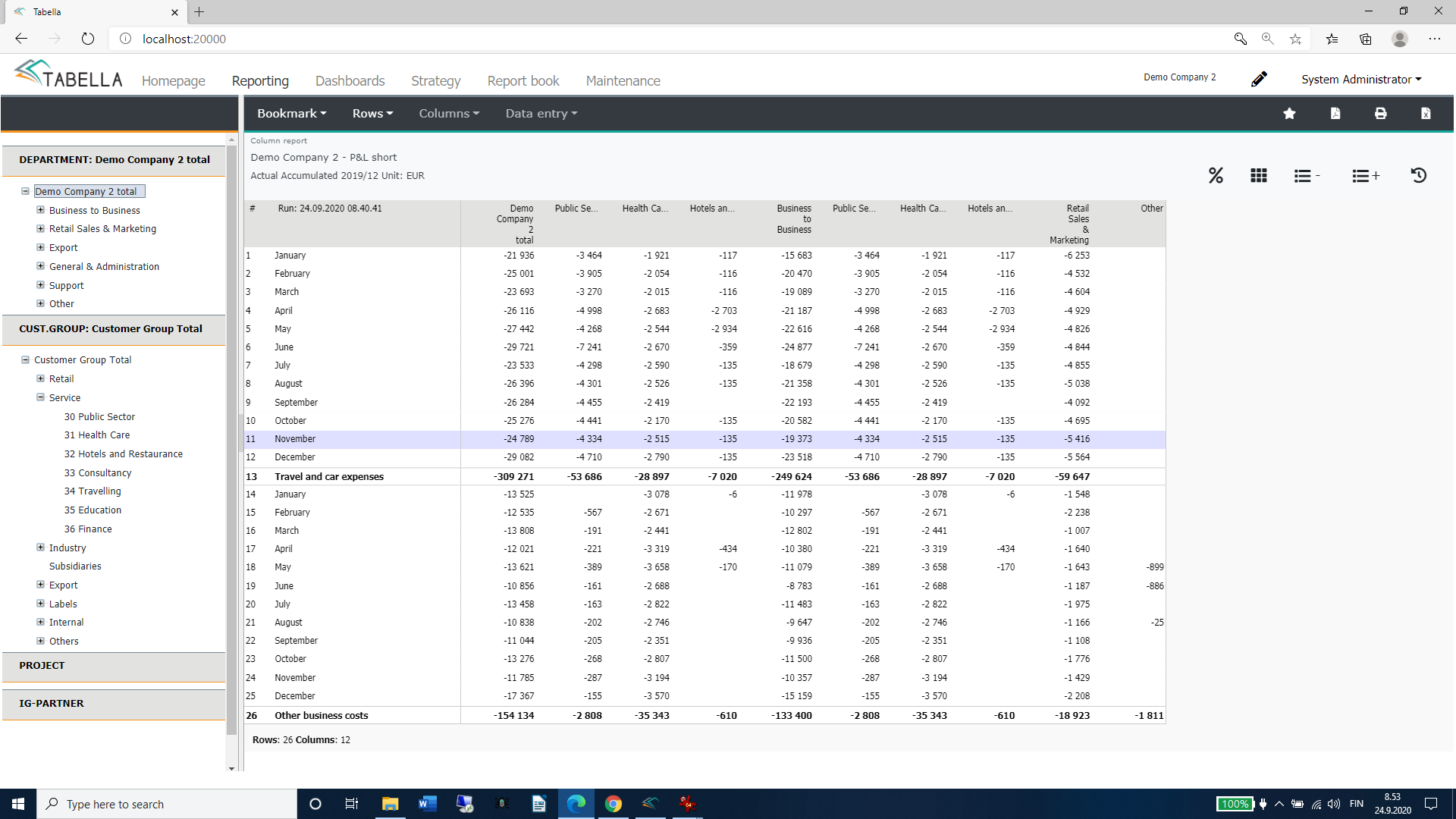Image resolution: width=1456 pixels, height=819 pixels.
Task: Click the grid view icon
Action: (1259, 176)
